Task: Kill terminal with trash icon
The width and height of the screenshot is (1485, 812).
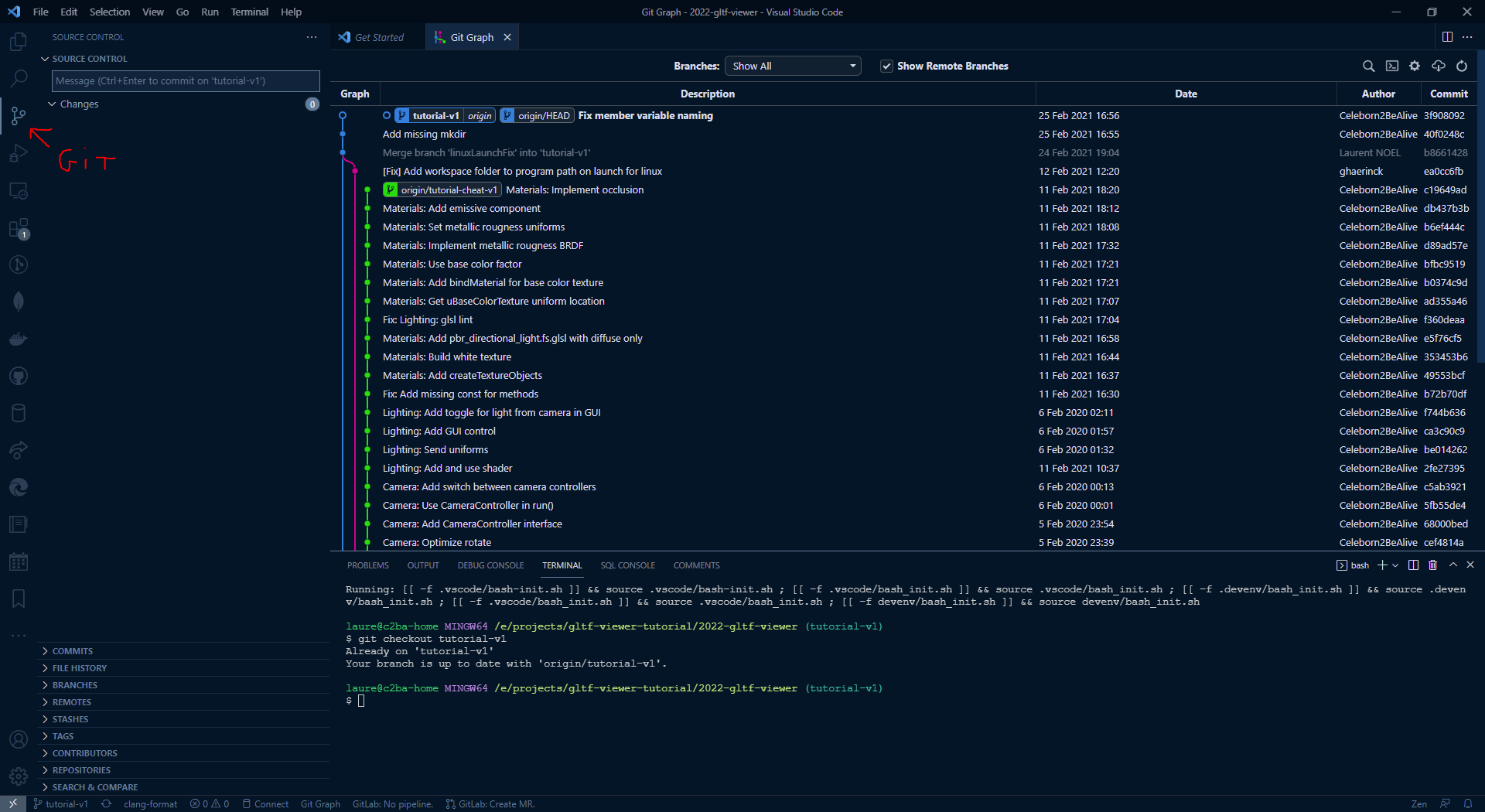Action: (1432, 565)
